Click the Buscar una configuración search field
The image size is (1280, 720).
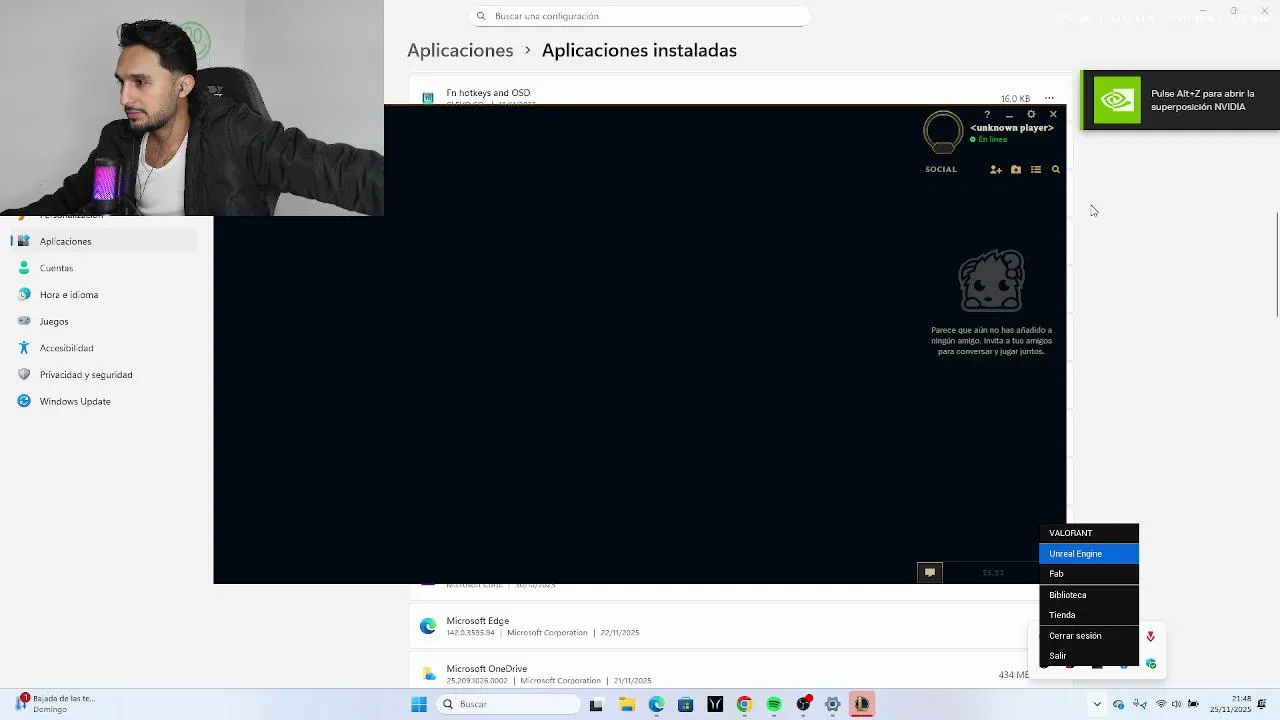point(639,16)
